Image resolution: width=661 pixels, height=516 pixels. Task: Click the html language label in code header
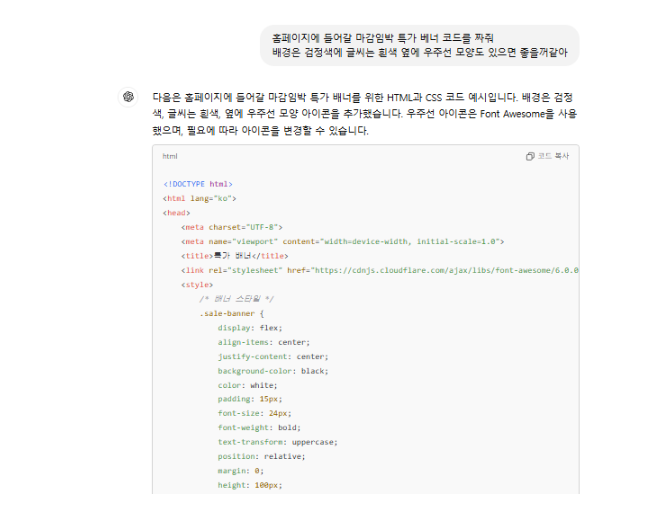(170, 156)
